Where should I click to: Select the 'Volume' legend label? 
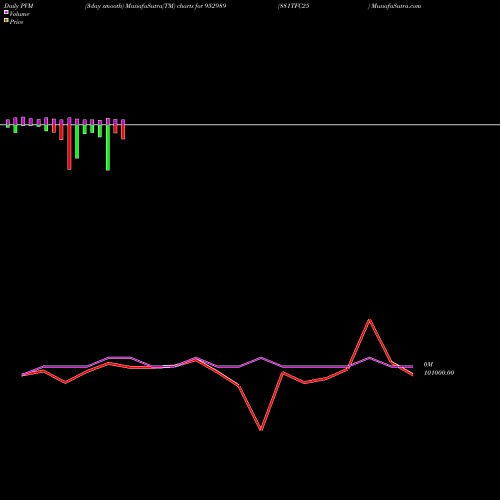[x=19, y=14]
